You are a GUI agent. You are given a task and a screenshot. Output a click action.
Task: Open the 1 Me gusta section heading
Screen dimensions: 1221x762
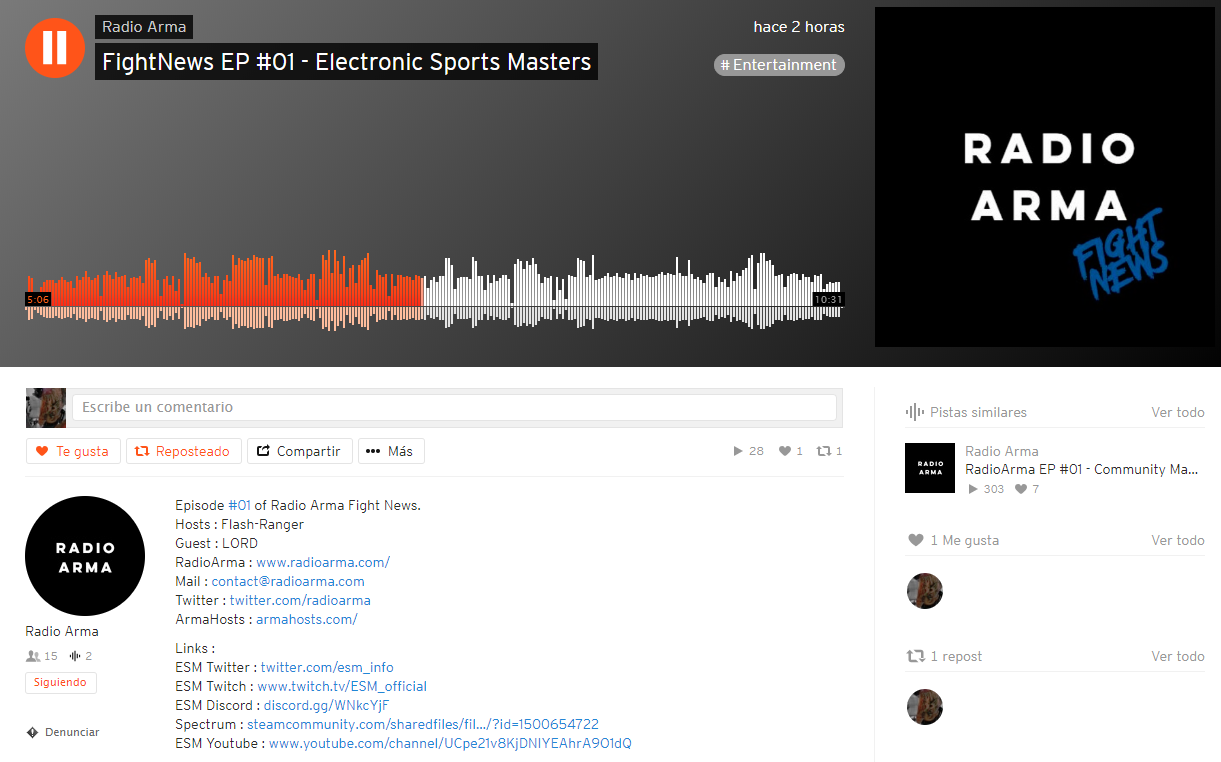[x=954, y=540]
